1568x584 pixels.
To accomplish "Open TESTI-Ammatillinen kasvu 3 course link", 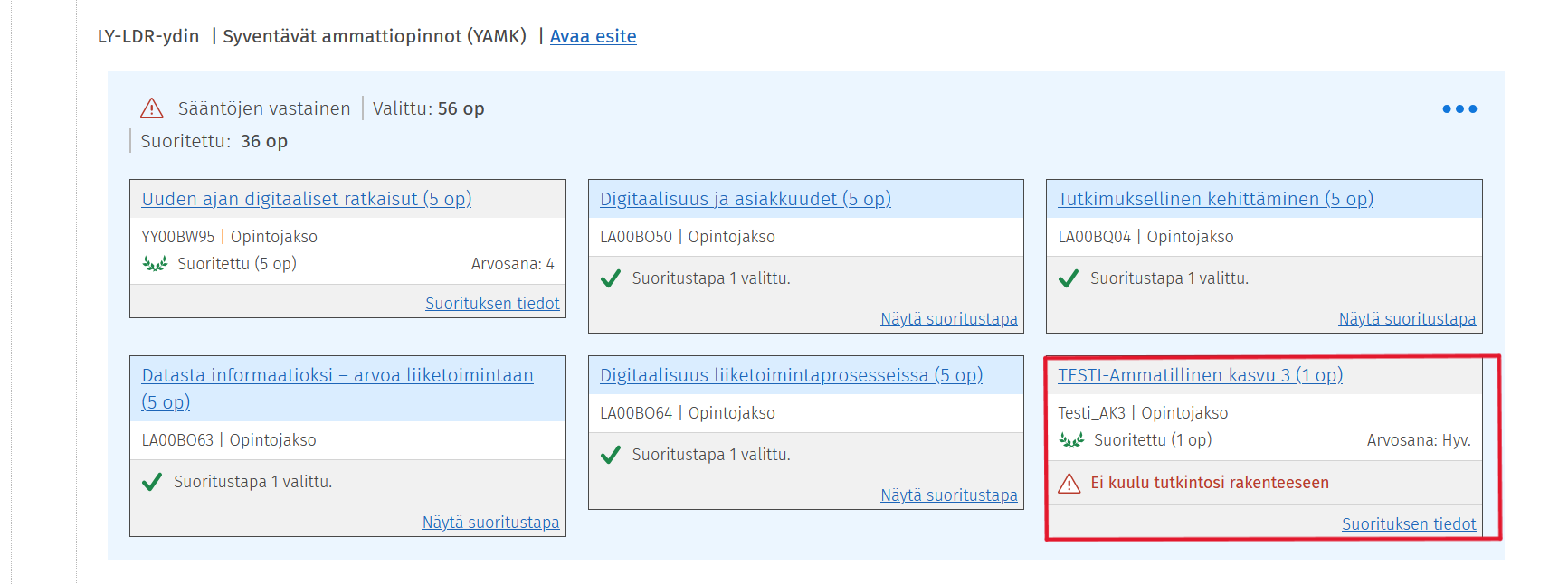I will click(x=1200, y=375).
